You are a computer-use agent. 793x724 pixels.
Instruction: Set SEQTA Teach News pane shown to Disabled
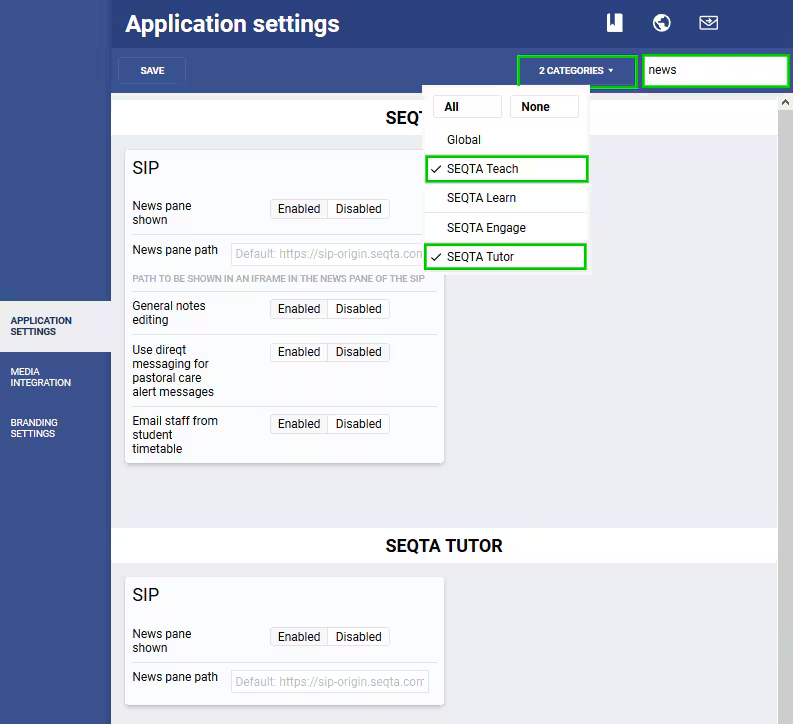pos(359,209)
